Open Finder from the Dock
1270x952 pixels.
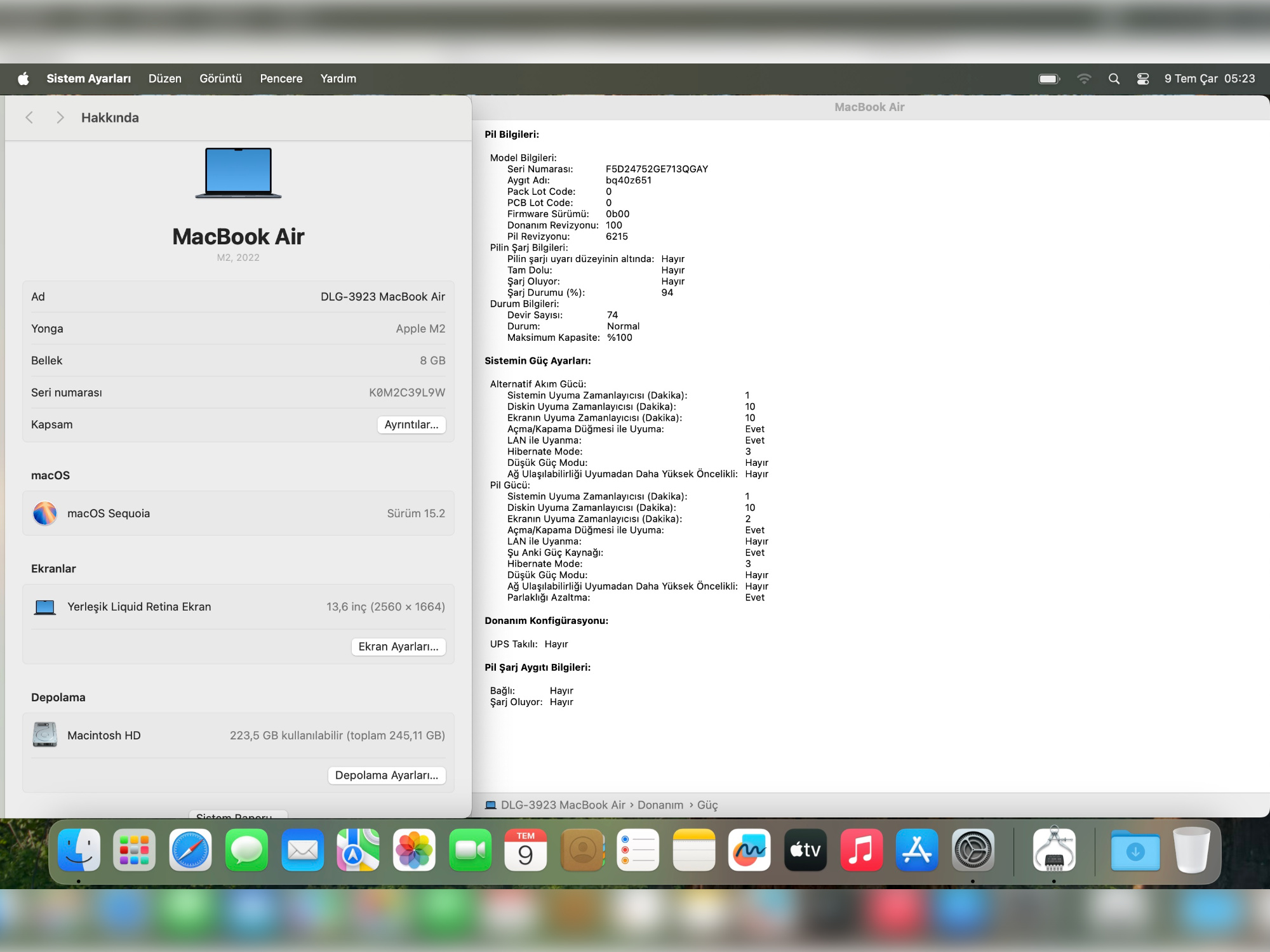(79, 850)
